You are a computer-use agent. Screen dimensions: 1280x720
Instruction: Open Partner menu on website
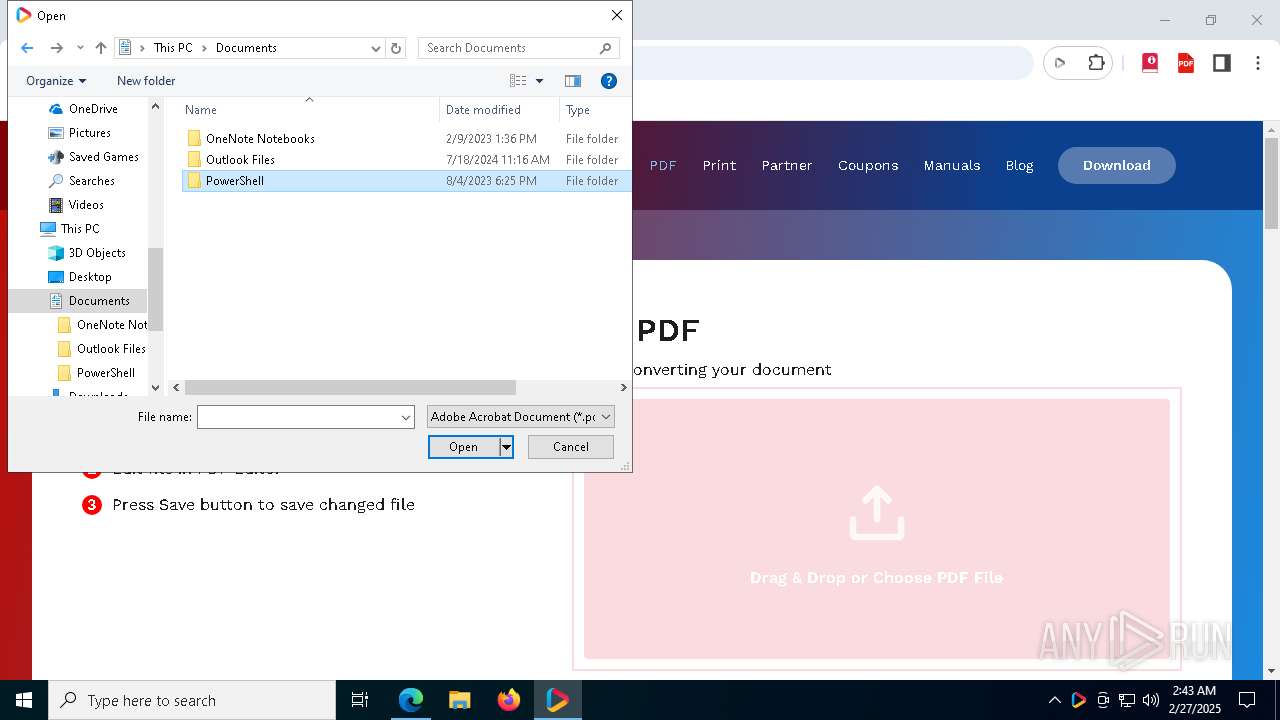[787, 165]
